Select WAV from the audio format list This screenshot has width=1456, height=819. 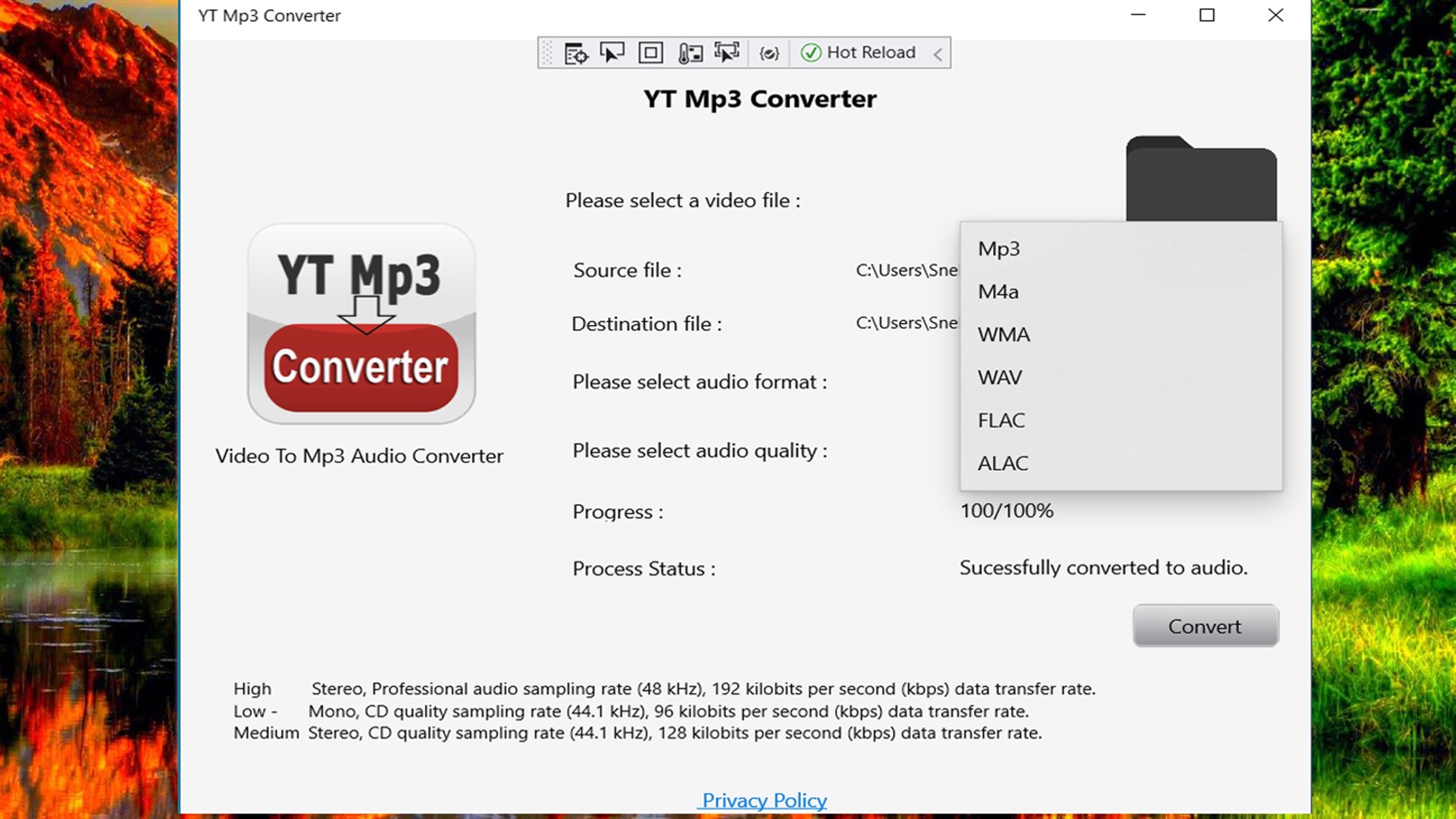coord(999,377)
